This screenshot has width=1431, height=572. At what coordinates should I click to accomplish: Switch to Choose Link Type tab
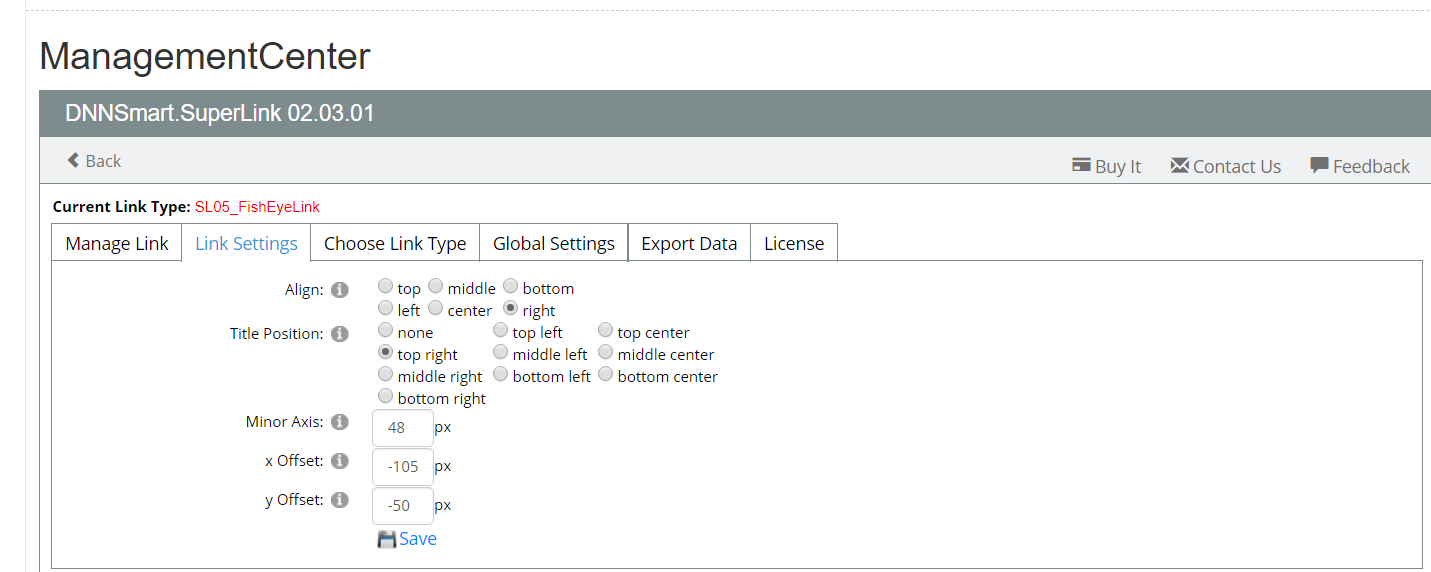395,243
